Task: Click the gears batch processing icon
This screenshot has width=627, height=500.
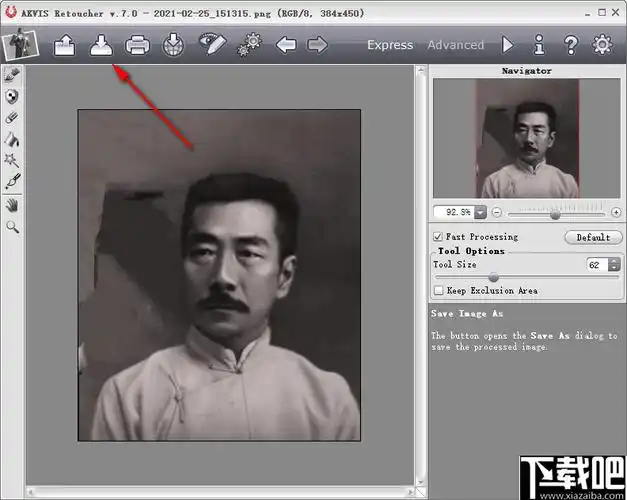Action: click(x=250, y=45)
